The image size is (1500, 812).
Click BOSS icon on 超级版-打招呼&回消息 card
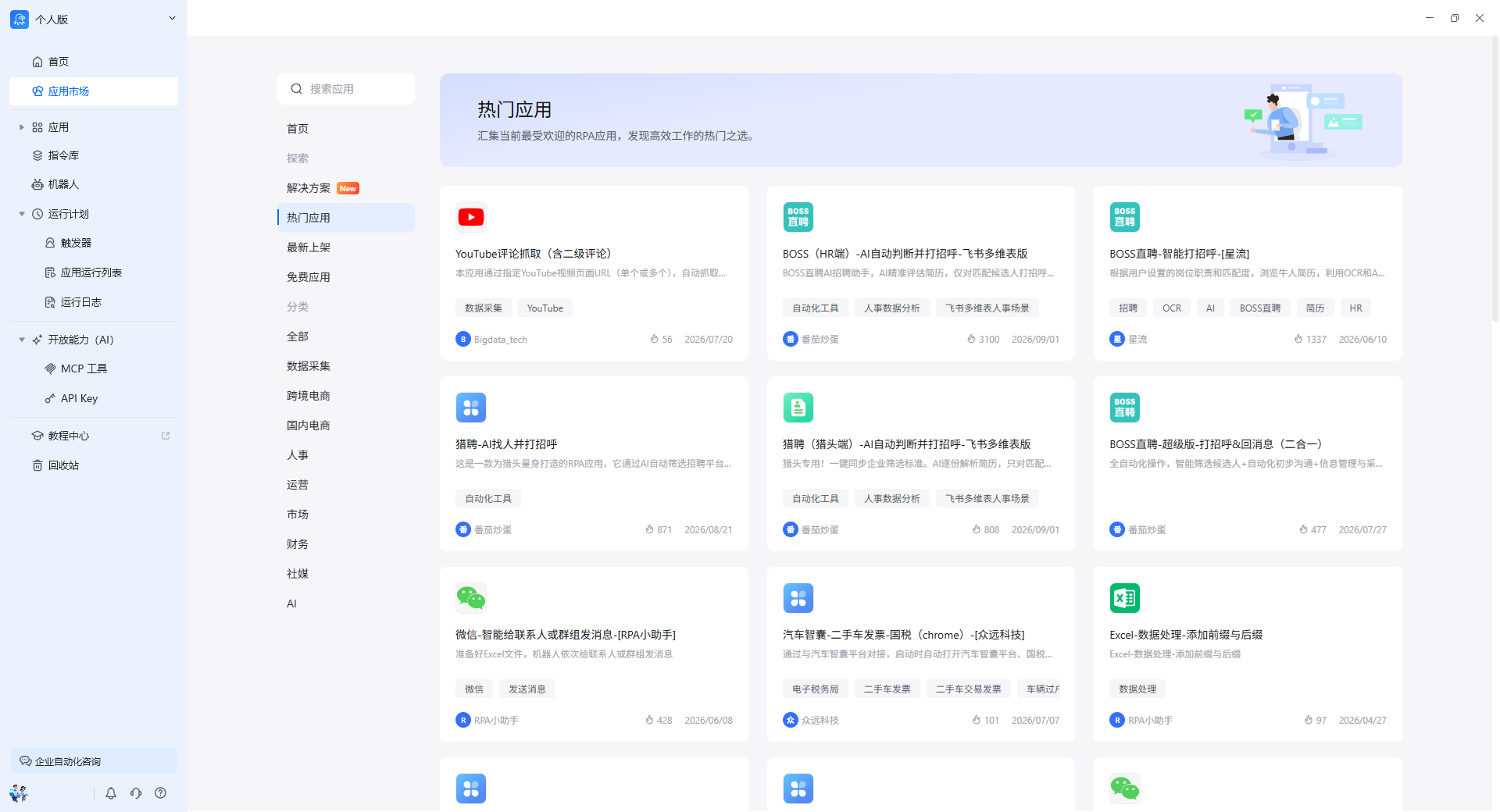point(1125,408)
